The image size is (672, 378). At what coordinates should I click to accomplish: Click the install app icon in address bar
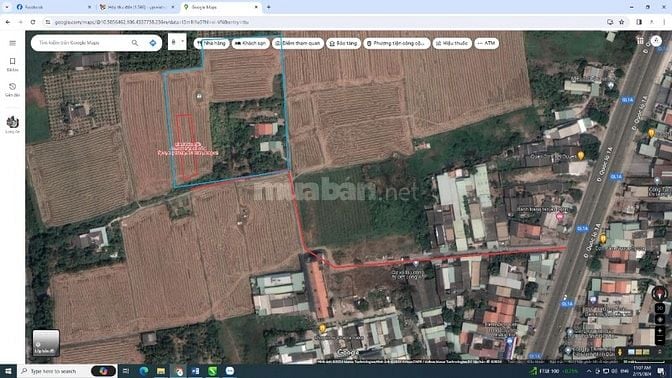click(x=610, y=22)
